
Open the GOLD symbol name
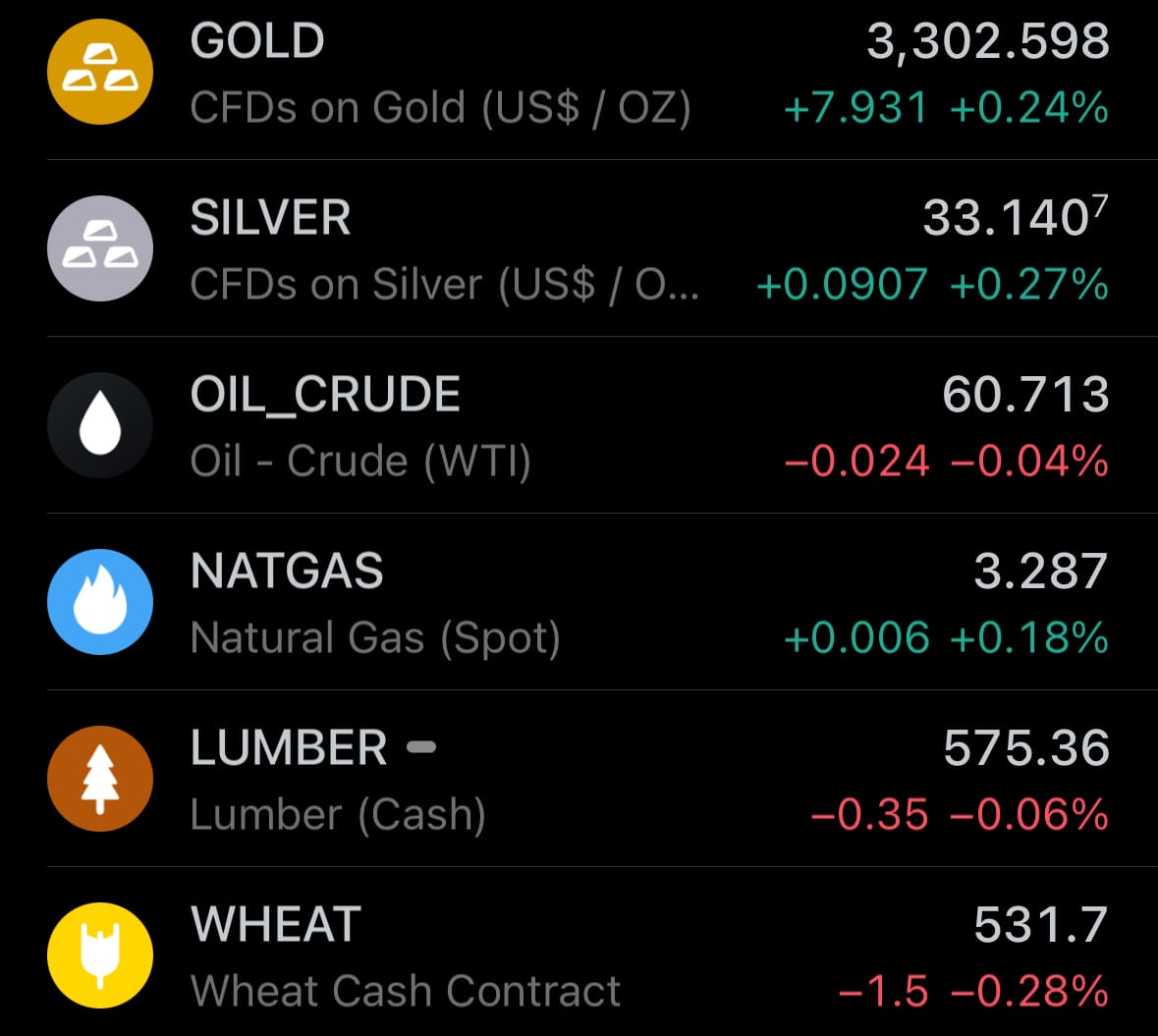coord(257,40)
